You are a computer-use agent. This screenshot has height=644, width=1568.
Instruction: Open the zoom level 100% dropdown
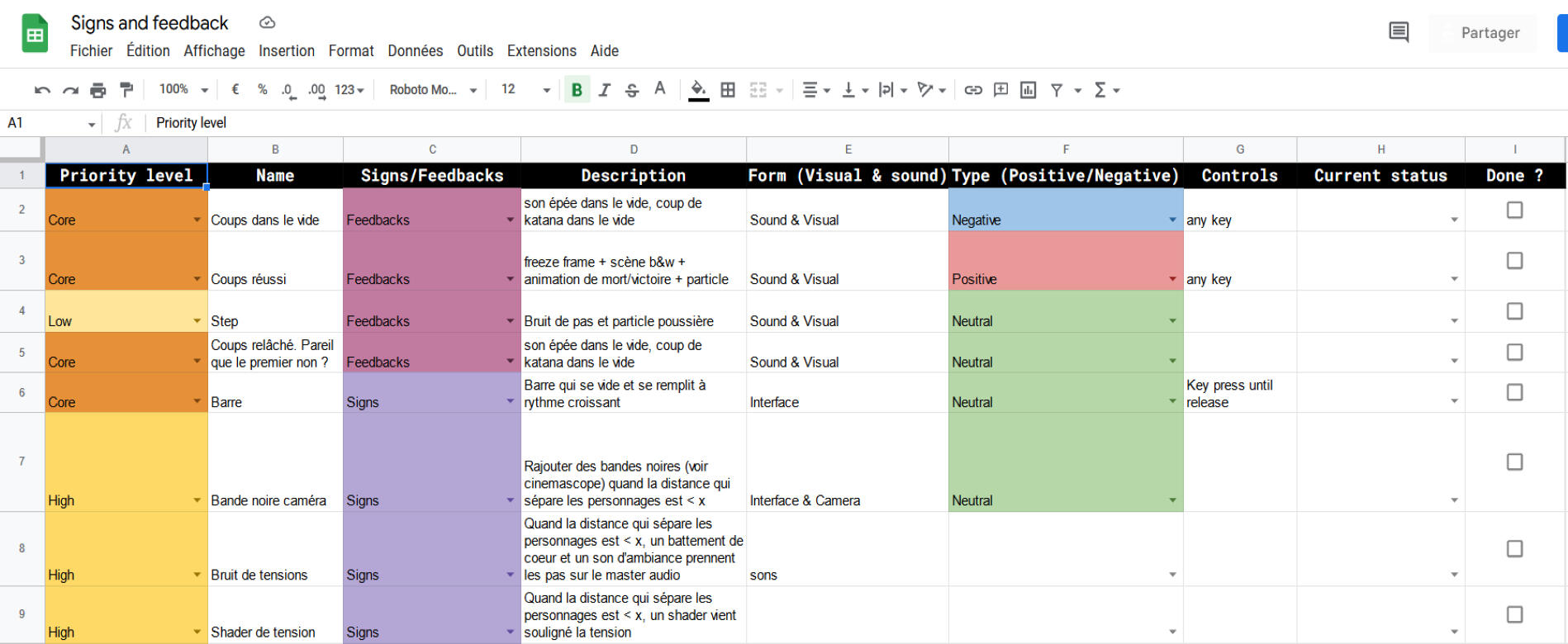[183, 90]
